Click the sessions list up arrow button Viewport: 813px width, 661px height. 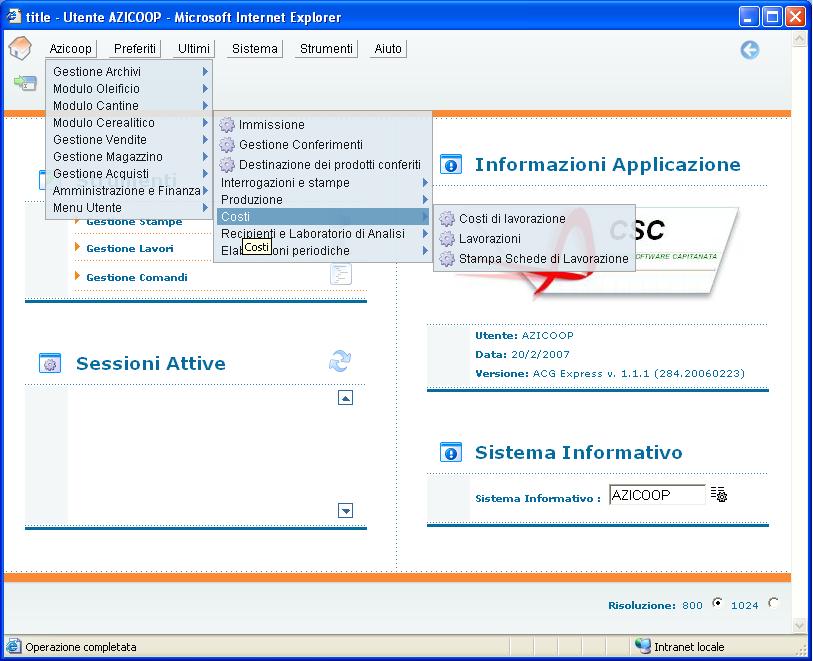click(345, 398)
